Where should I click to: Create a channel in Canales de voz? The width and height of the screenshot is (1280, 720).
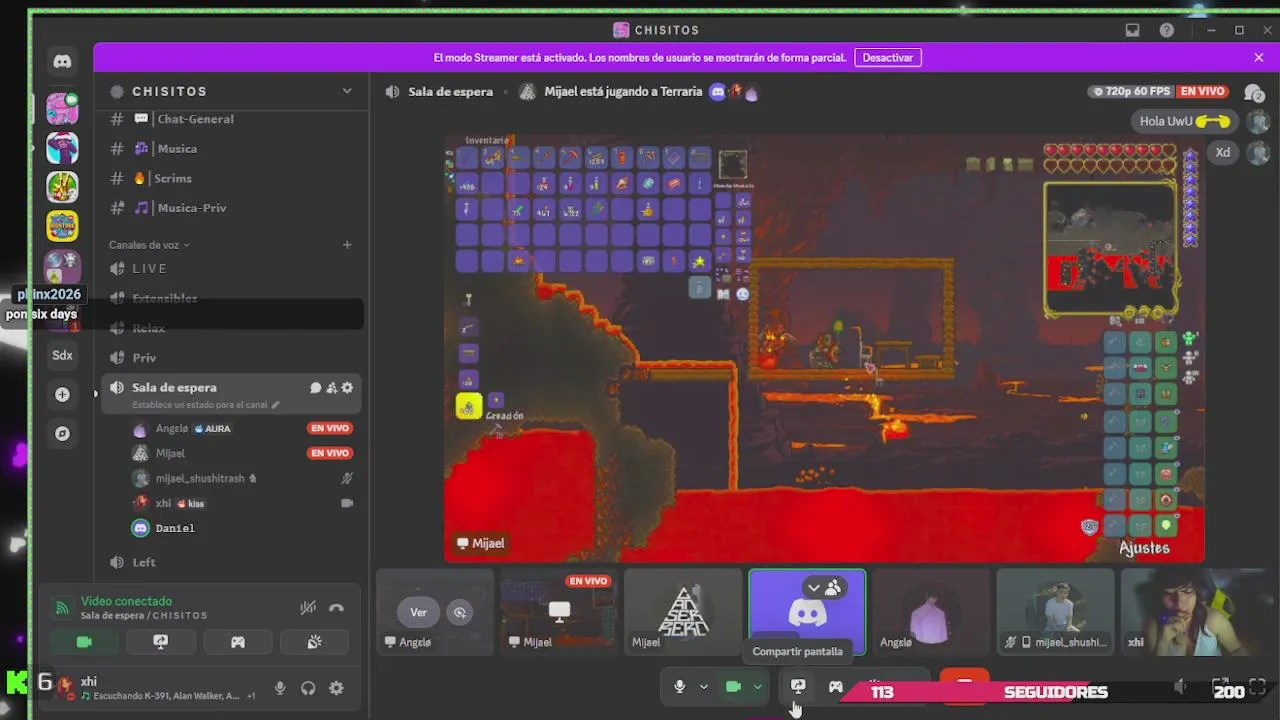pyautogui.click(x=347, y=245)
